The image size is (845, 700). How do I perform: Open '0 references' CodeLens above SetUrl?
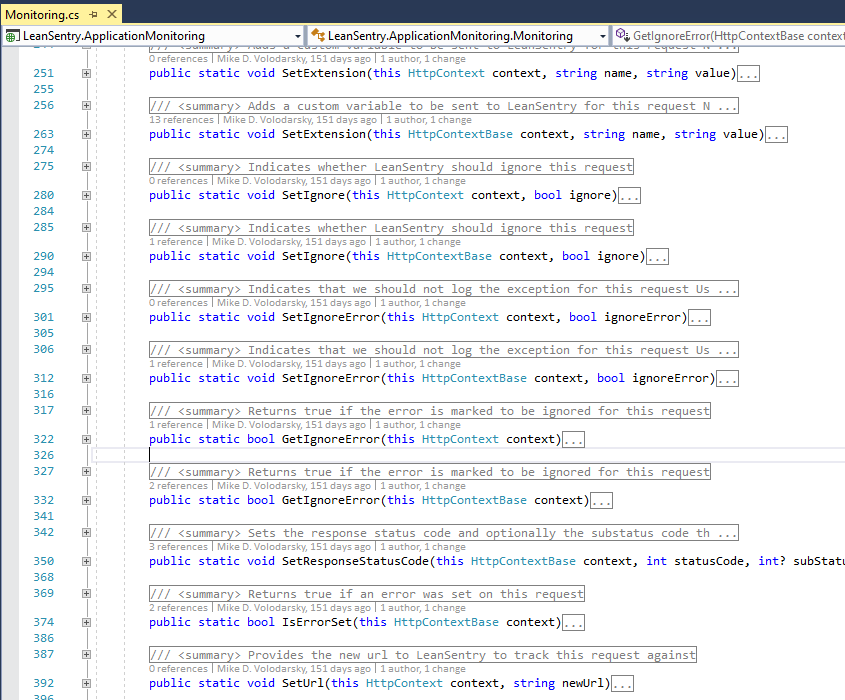pos(178,669)
